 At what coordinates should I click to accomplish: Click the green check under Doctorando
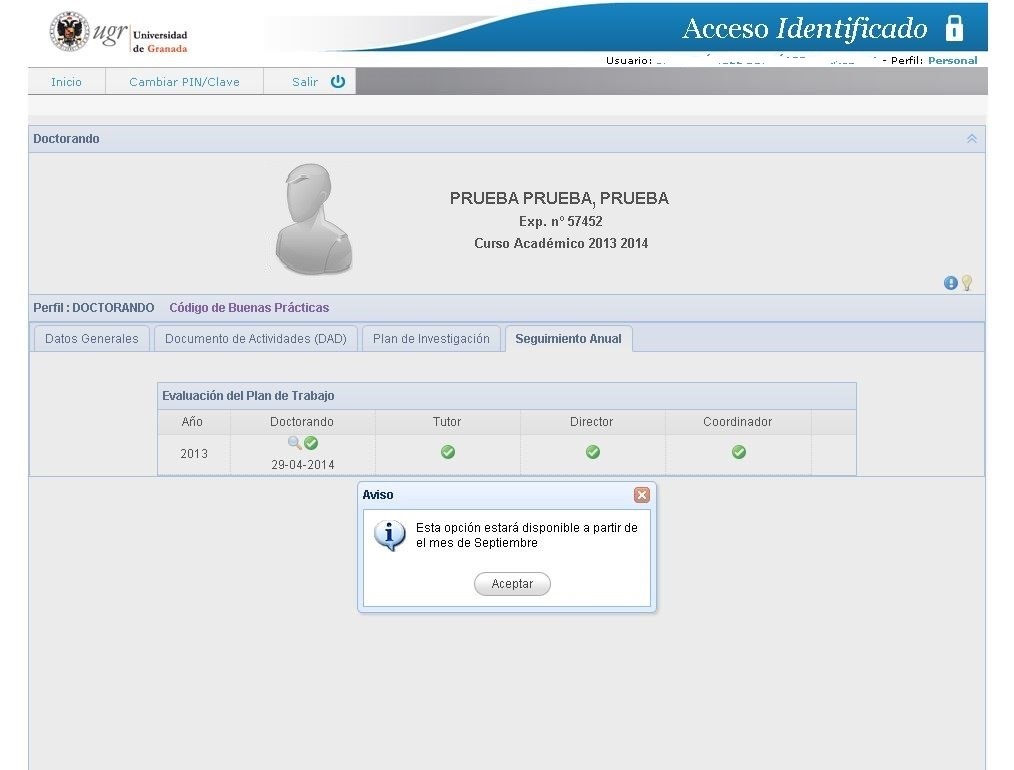click(311, 443)
